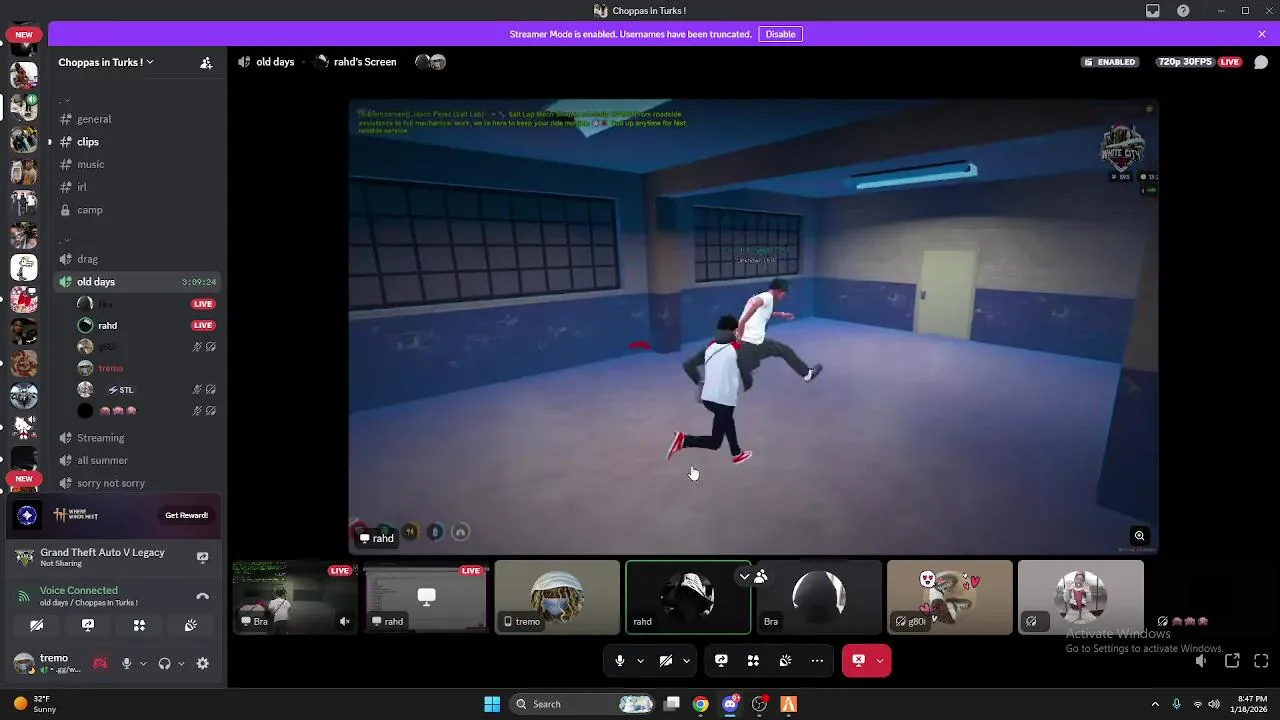The height and width of the screenshot is (720, 1280).
Task: Enter full screen for the stream
Action: point(1261,660)
